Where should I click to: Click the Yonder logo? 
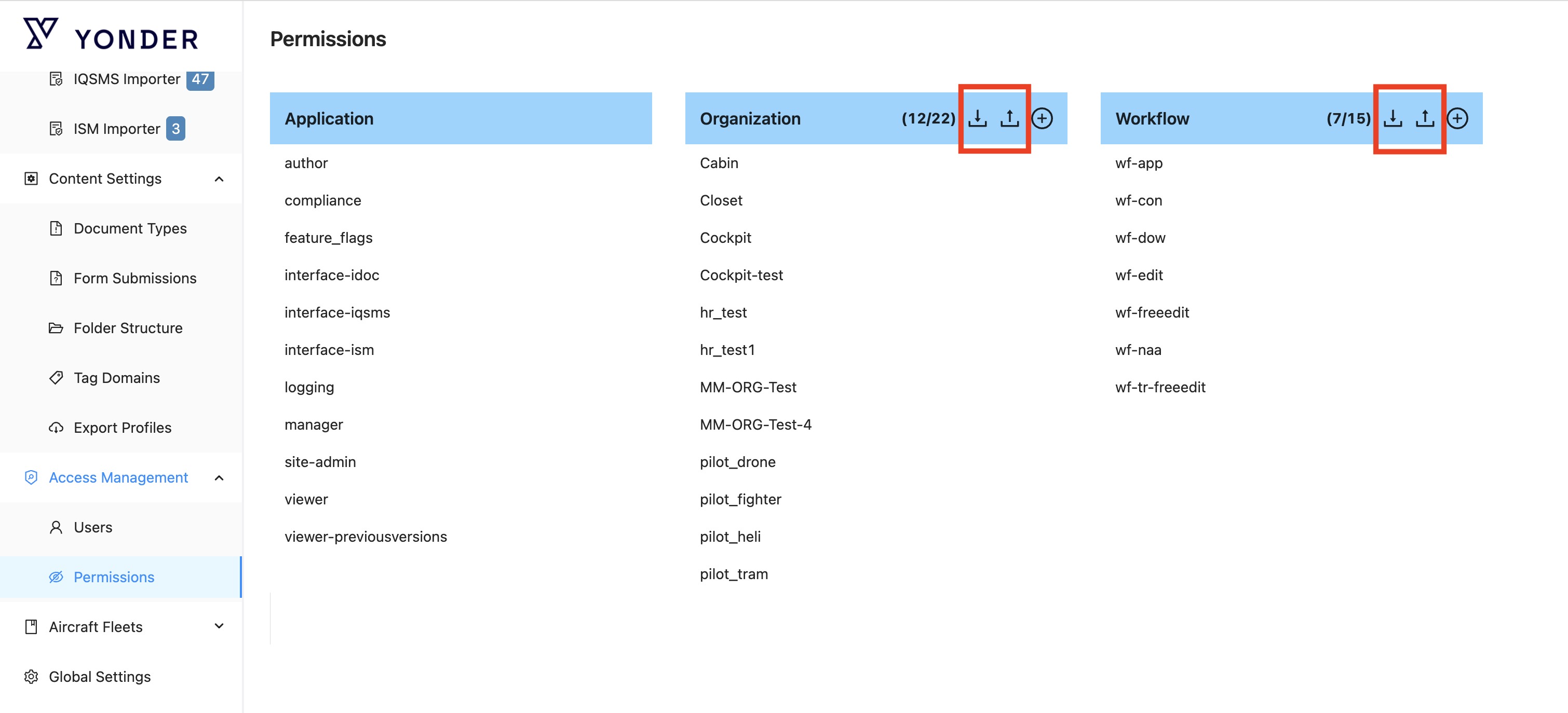tap(111, 35)
